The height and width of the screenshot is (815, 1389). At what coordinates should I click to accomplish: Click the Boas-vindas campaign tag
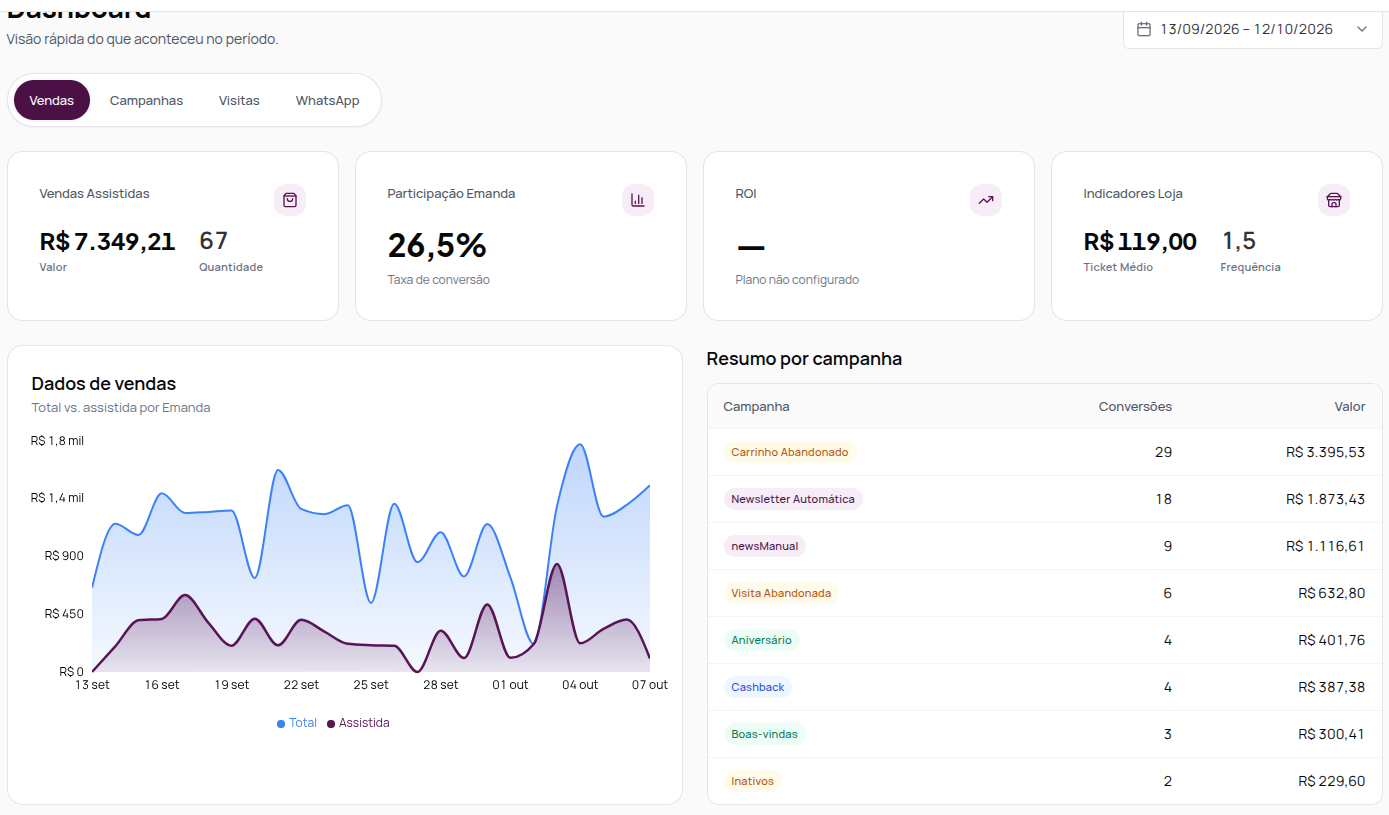point(765,734)
